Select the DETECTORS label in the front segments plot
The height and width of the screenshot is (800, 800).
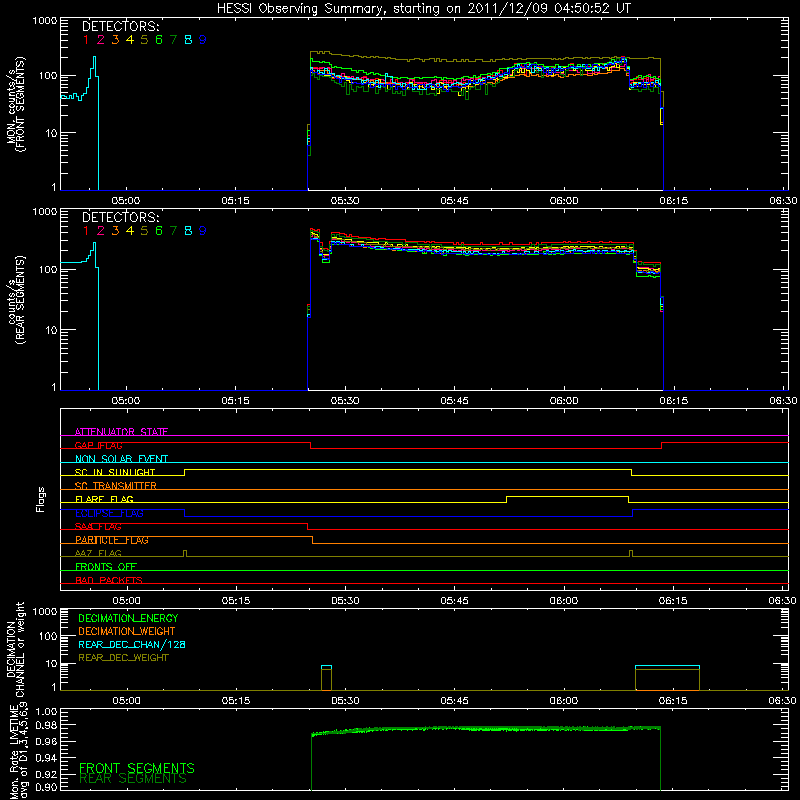click(x=121, y=27)
